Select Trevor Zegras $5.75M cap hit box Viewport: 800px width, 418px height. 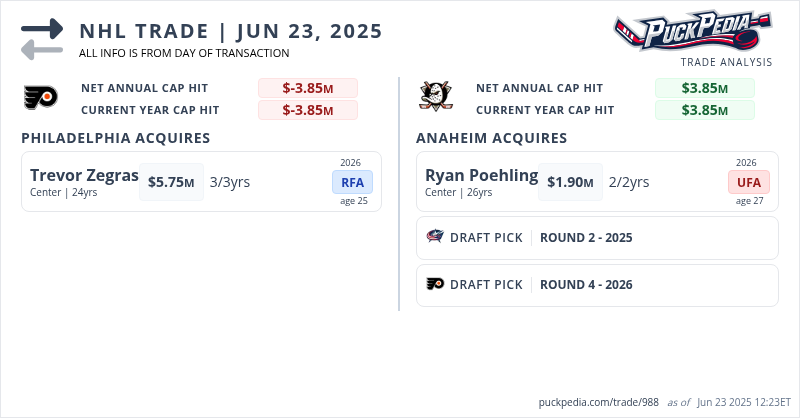[x=171, y=182]
